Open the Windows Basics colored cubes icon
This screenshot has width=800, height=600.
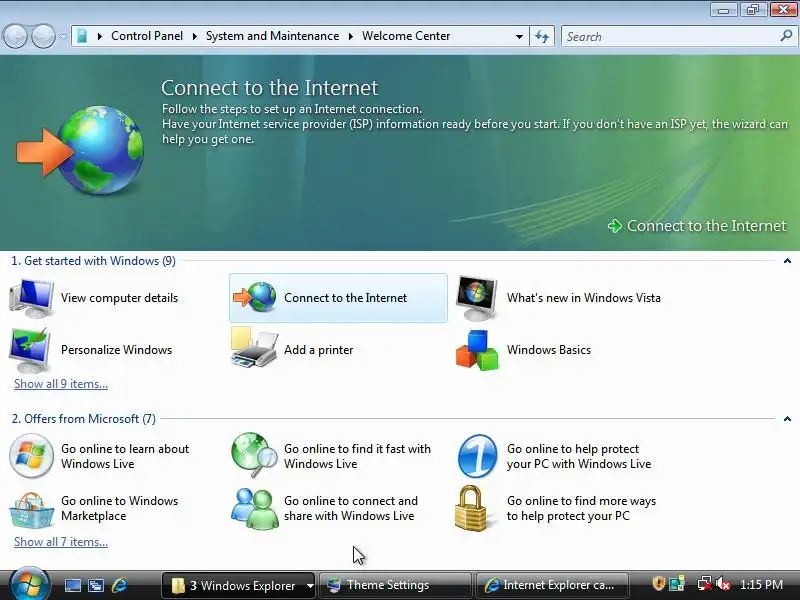[x=477, y=350]
